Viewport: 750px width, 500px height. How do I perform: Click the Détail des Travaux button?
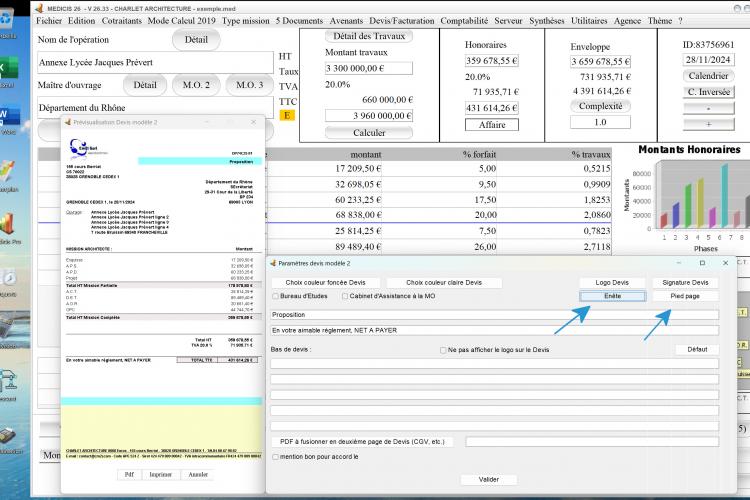(369, 36)
